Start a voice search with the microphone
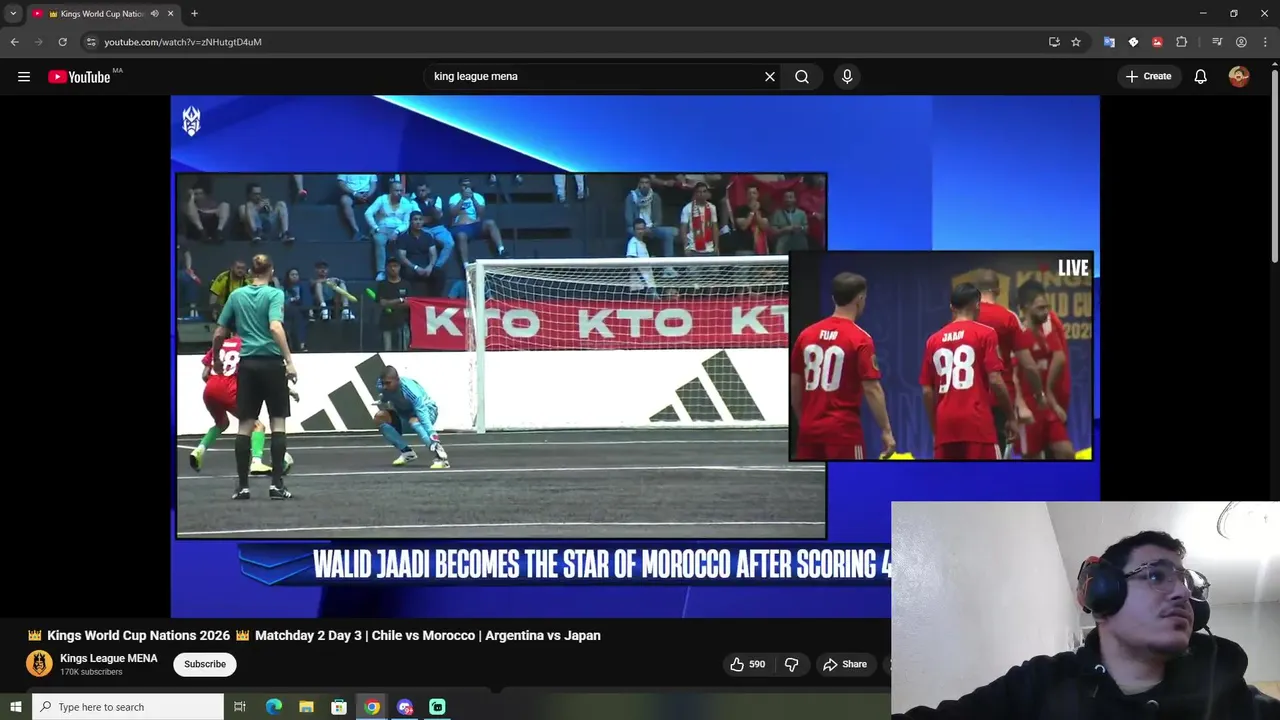 click(x=847, y=76)
